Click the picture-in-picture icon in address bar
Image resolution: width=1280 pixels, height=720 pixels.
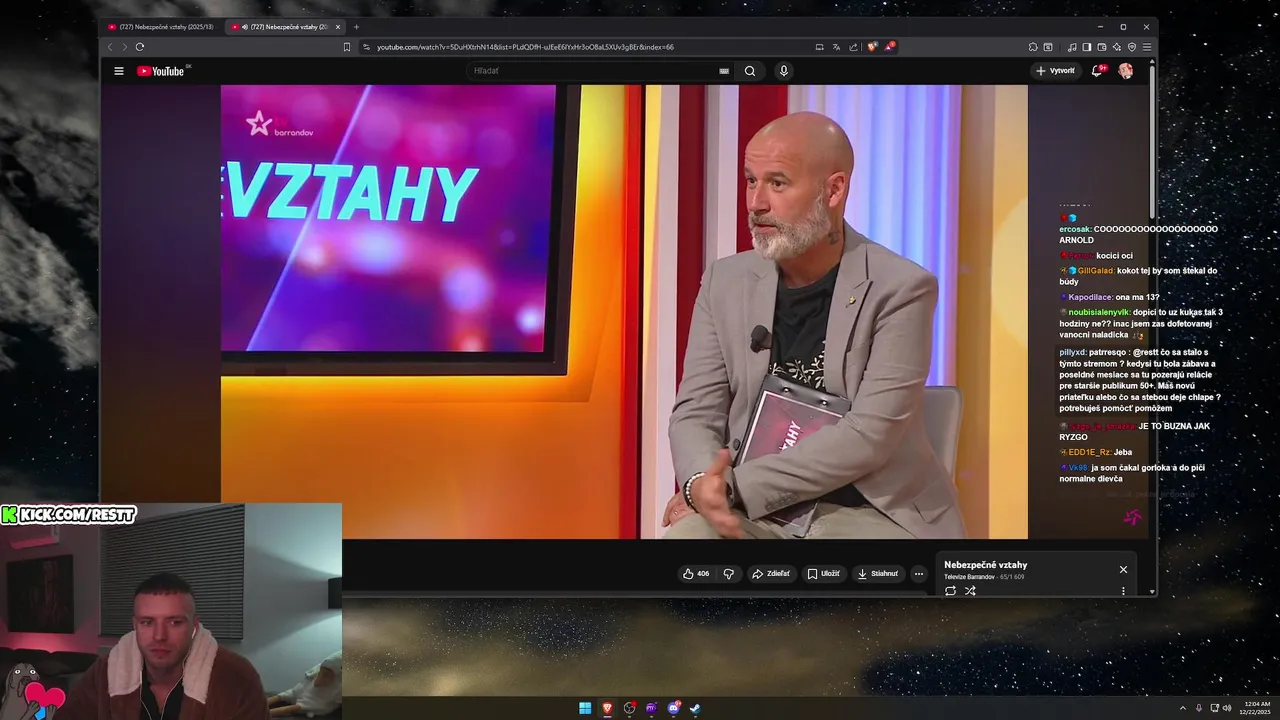coord(819,47)
